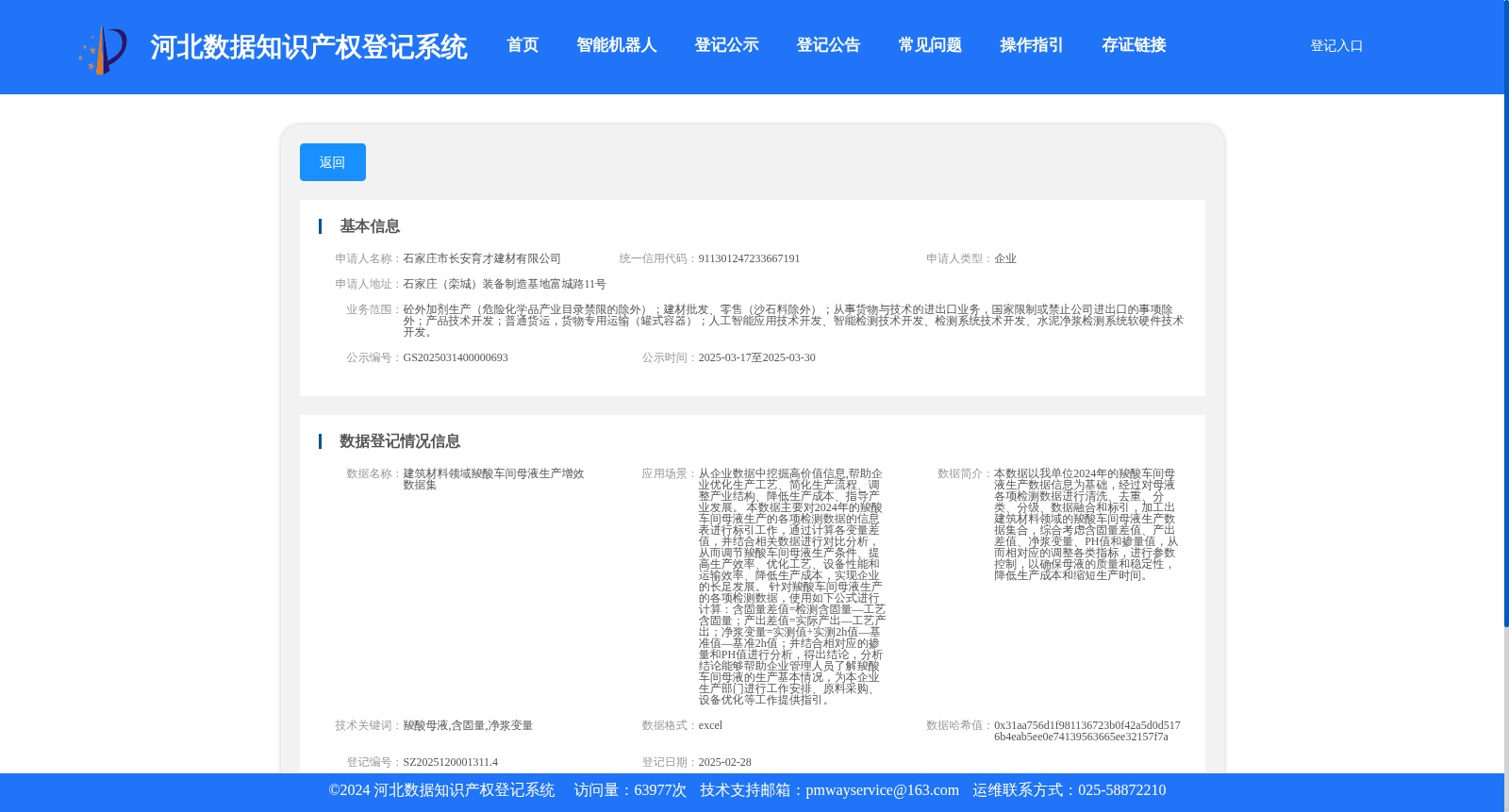Select data name 建筑材料领域羧酸车间母液生产增效数据集
The width and height of the screenshot is (1509, 812).
(493, 479)
